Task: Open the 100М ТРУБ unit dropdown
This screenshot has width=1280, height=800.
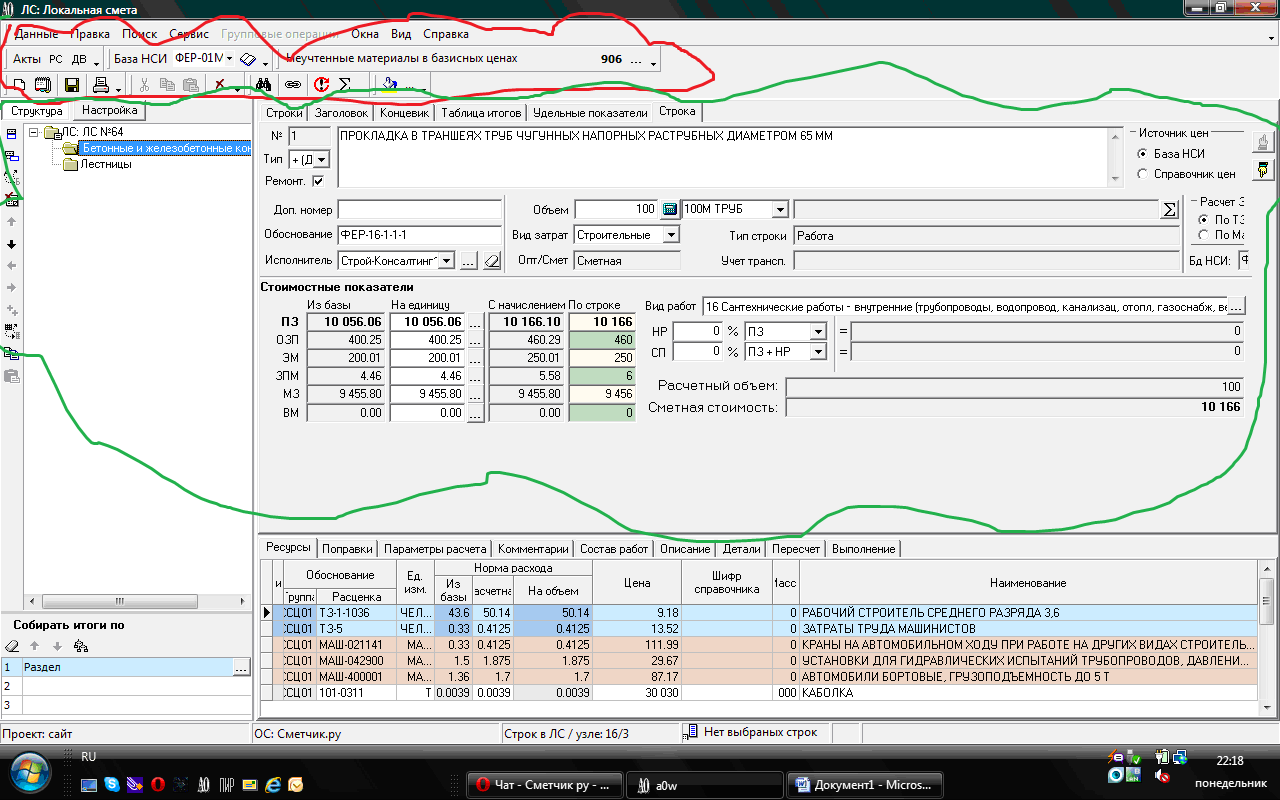Action: [x=781, y=210]
